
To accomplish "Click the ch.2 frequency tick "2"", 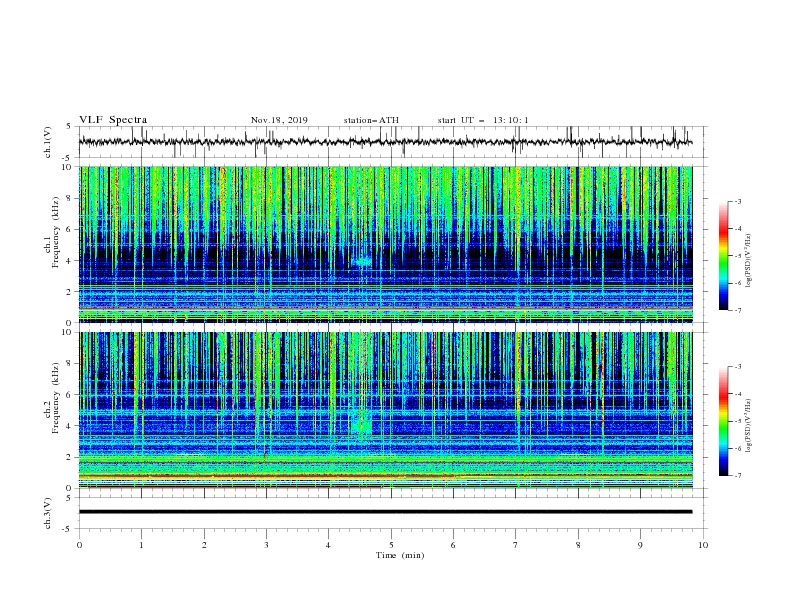I will (x=69, y=457).
